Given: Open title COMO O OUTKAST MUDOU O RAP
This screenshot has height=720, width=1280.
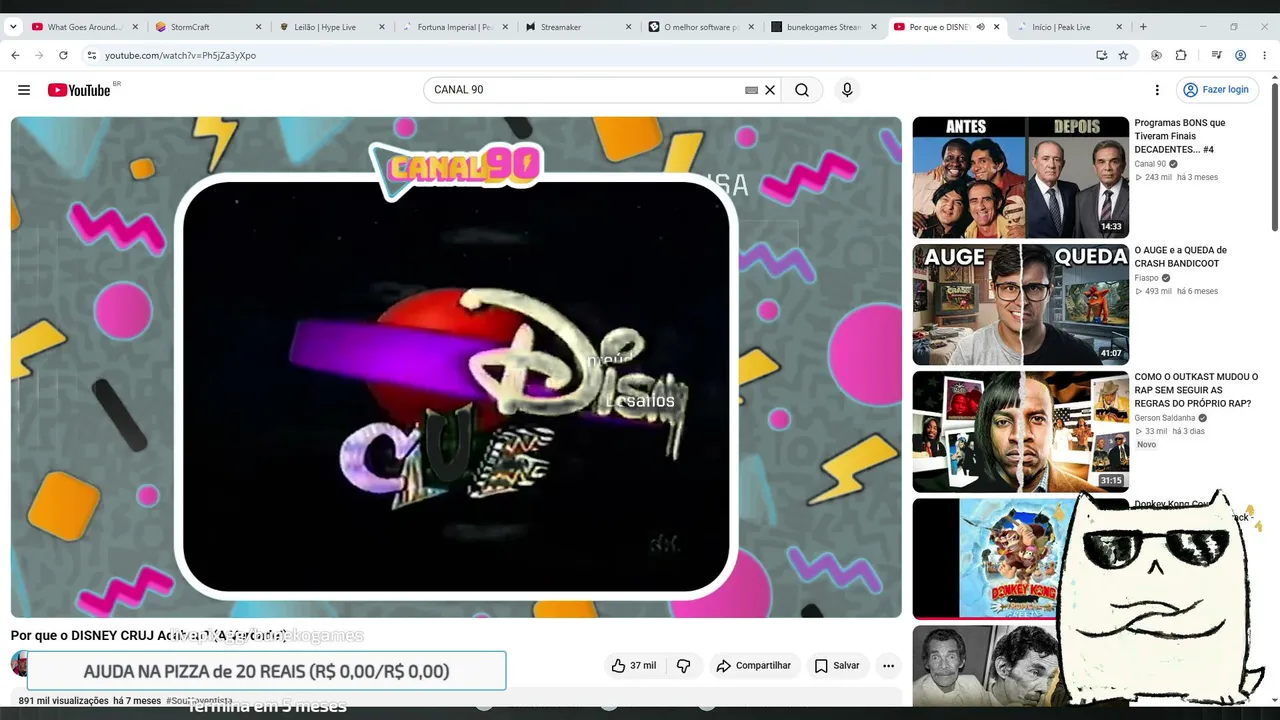Looking at the screenshot, I should [x=1196, y=390].
